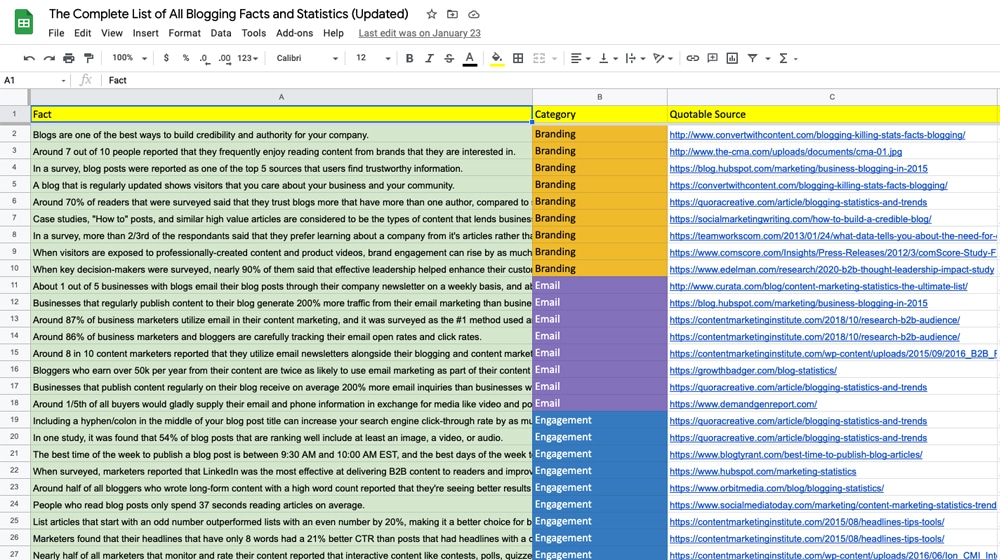The height and width of the screenshot is (560, 1000).
Task: Open the View menu
Action: [x=112, y=33]
